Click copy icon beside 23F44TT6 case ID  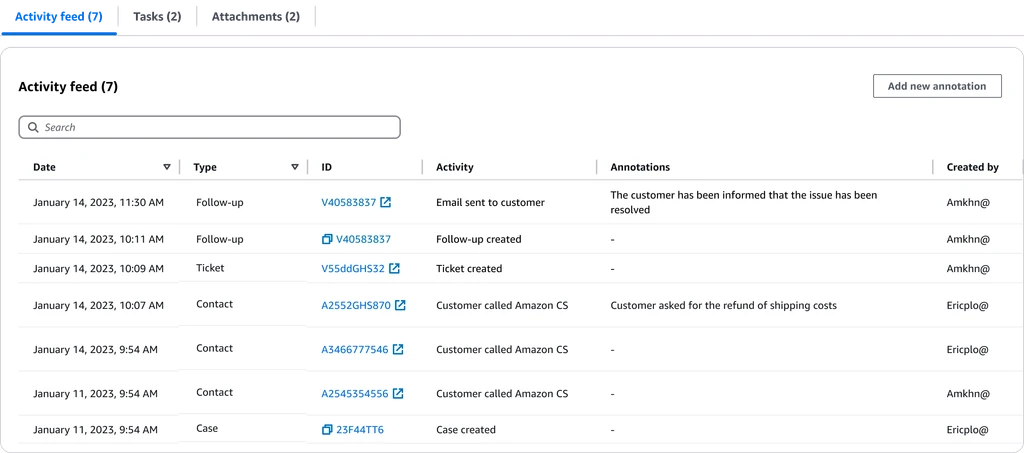(x=327, y=430)
